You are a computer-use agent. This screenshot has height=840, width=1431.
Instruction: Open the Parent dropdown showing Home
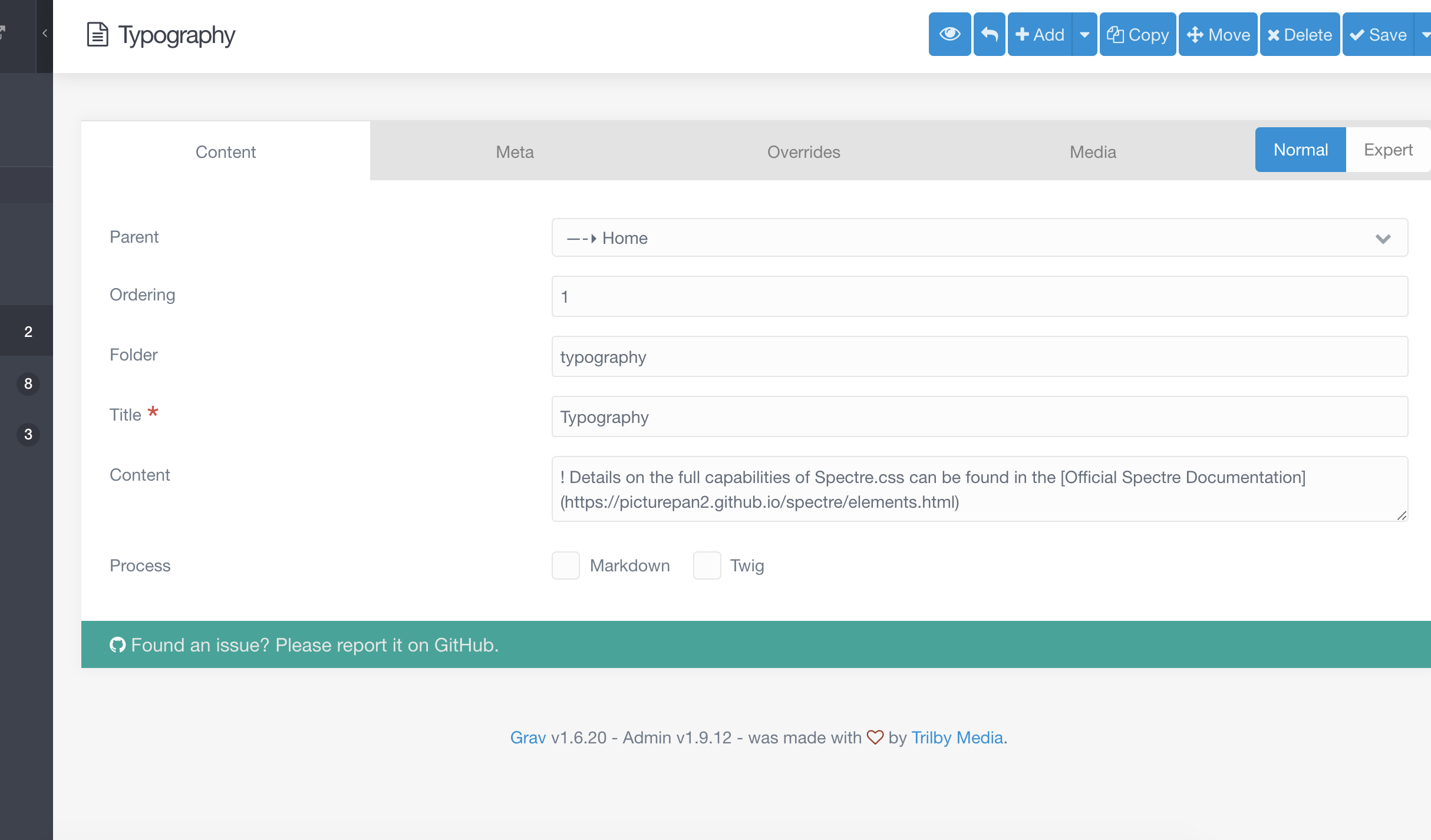[x=980, y=238]
